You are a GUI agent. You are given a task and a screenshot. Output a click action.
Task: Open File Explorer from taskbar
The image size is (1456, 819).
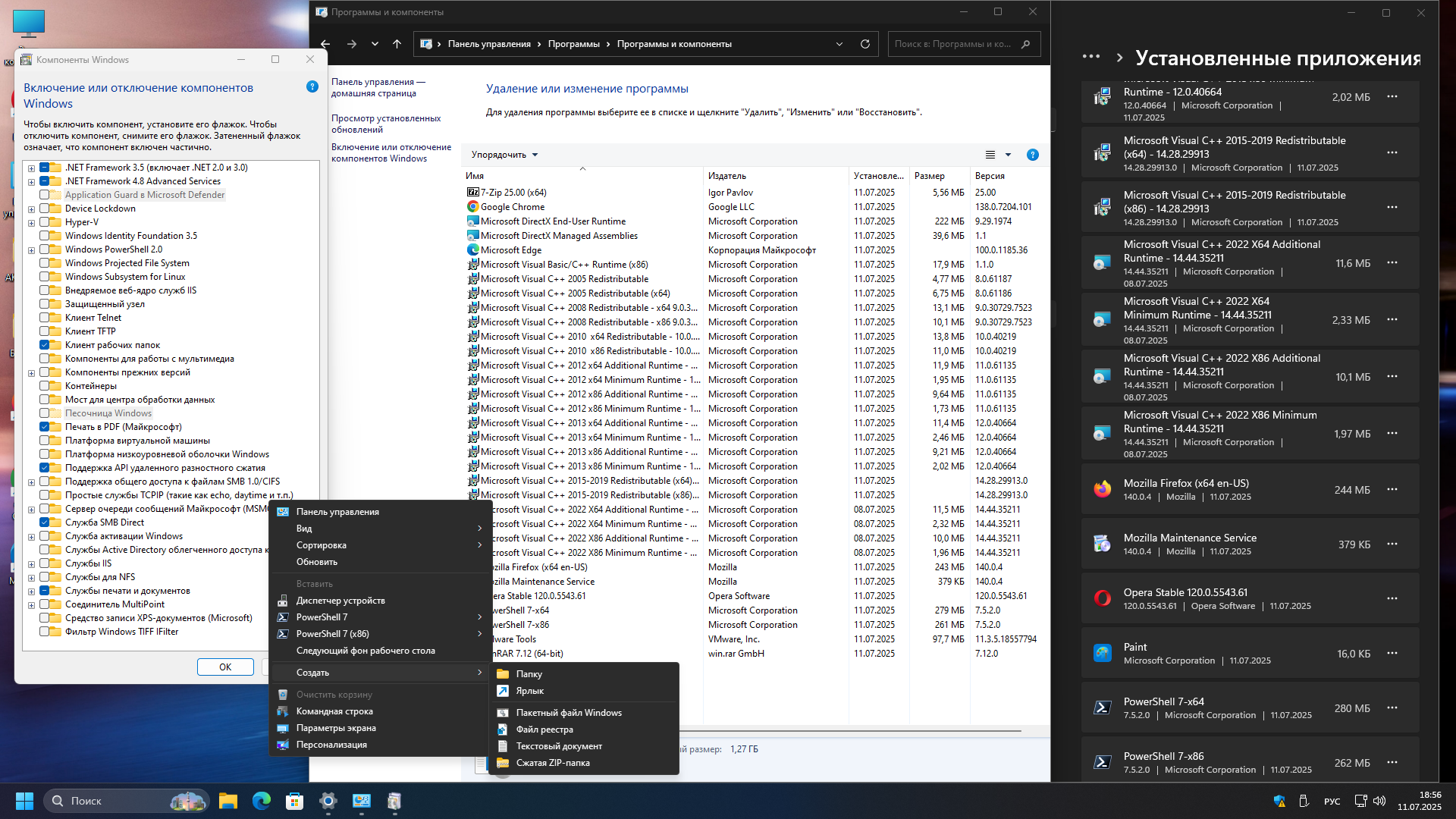[228, 801]
